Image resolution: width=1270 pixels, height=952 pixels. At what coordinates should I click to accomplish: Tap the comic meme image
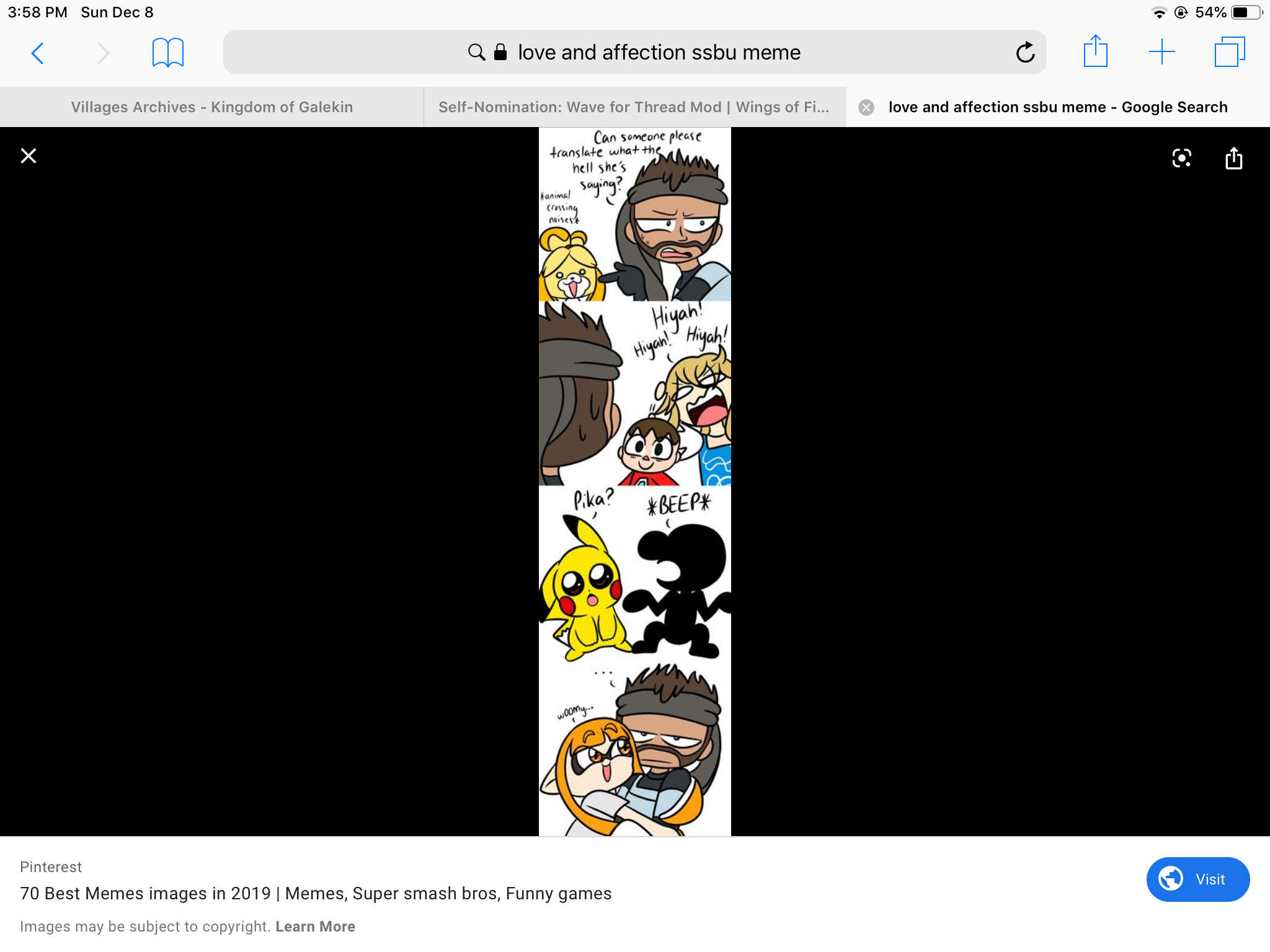635,482
